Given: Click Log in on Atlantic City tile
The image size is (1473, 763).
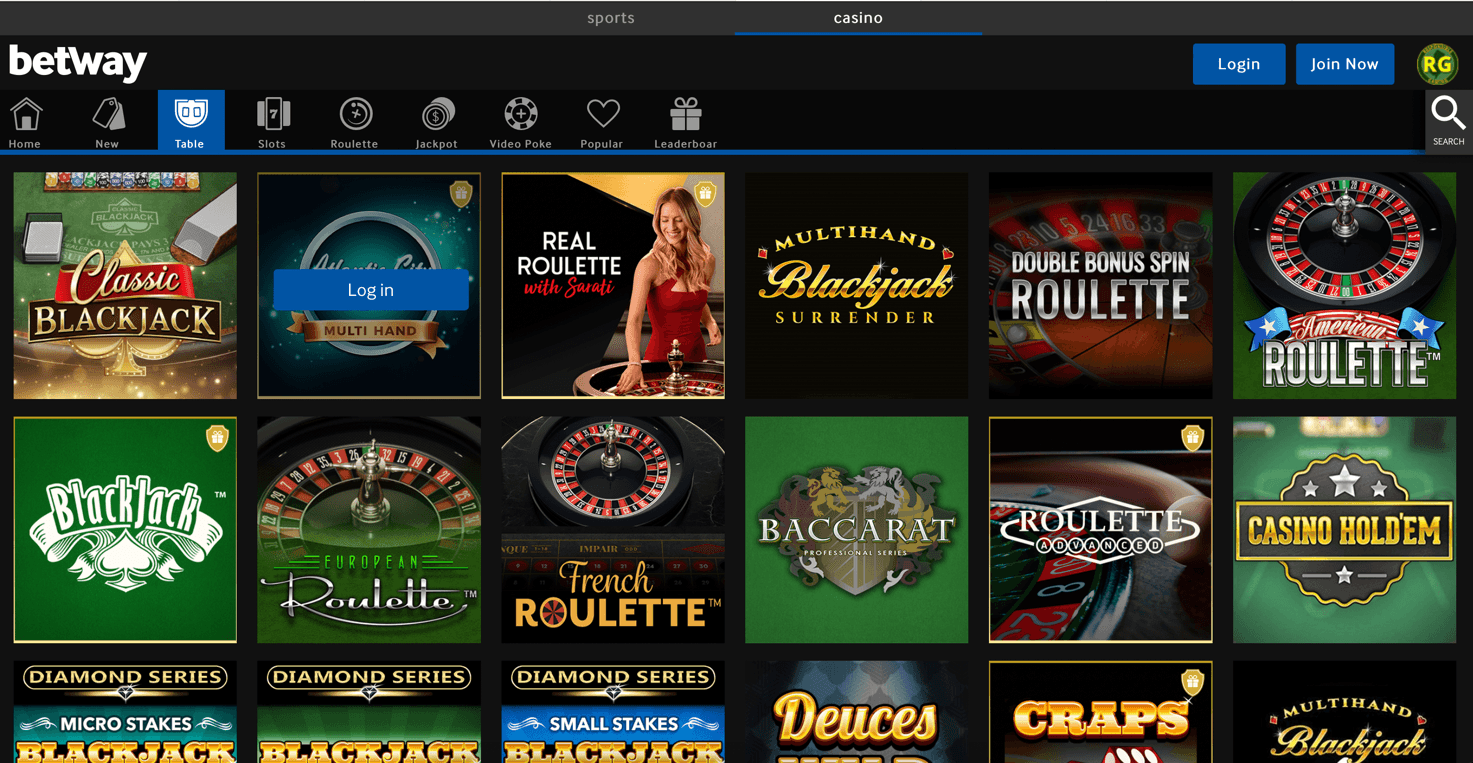Looking at the screenshot, I should pos(370,290).
